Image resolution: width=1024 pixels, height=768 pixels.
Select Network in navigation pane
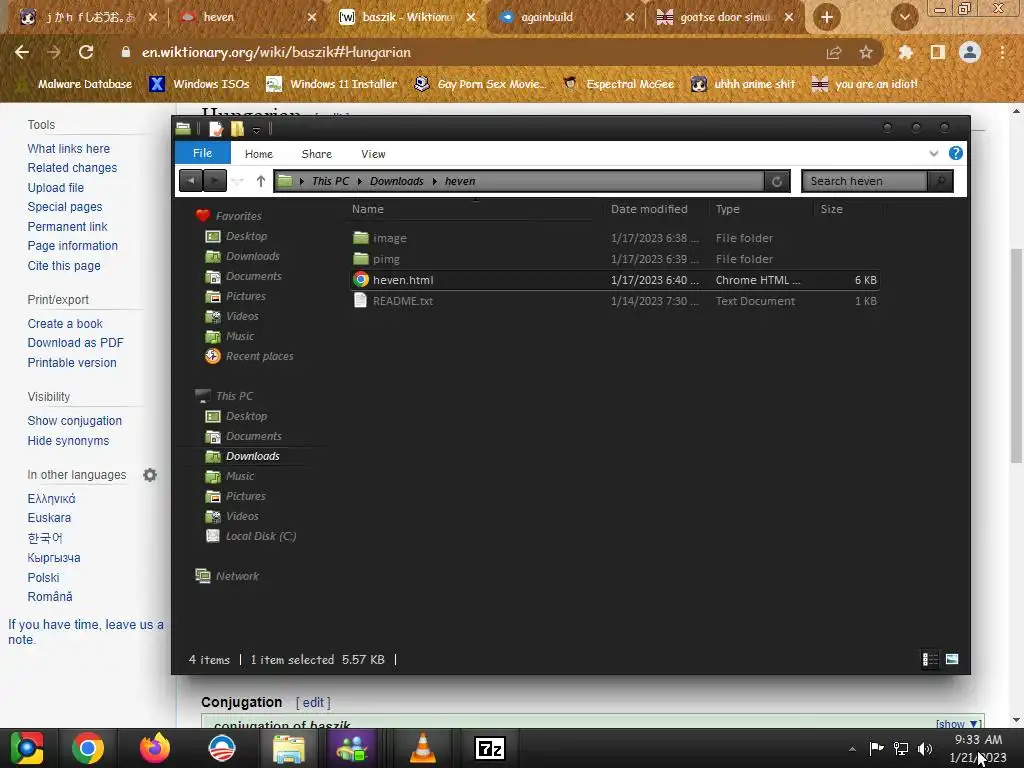[237, 576]
